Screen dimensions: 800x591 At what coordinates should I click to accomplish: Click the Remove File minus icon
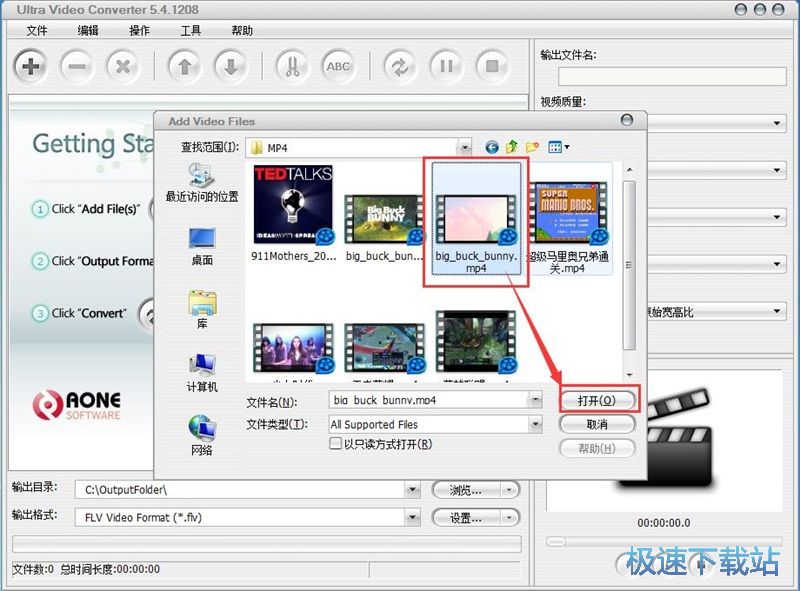pos(78,66)
